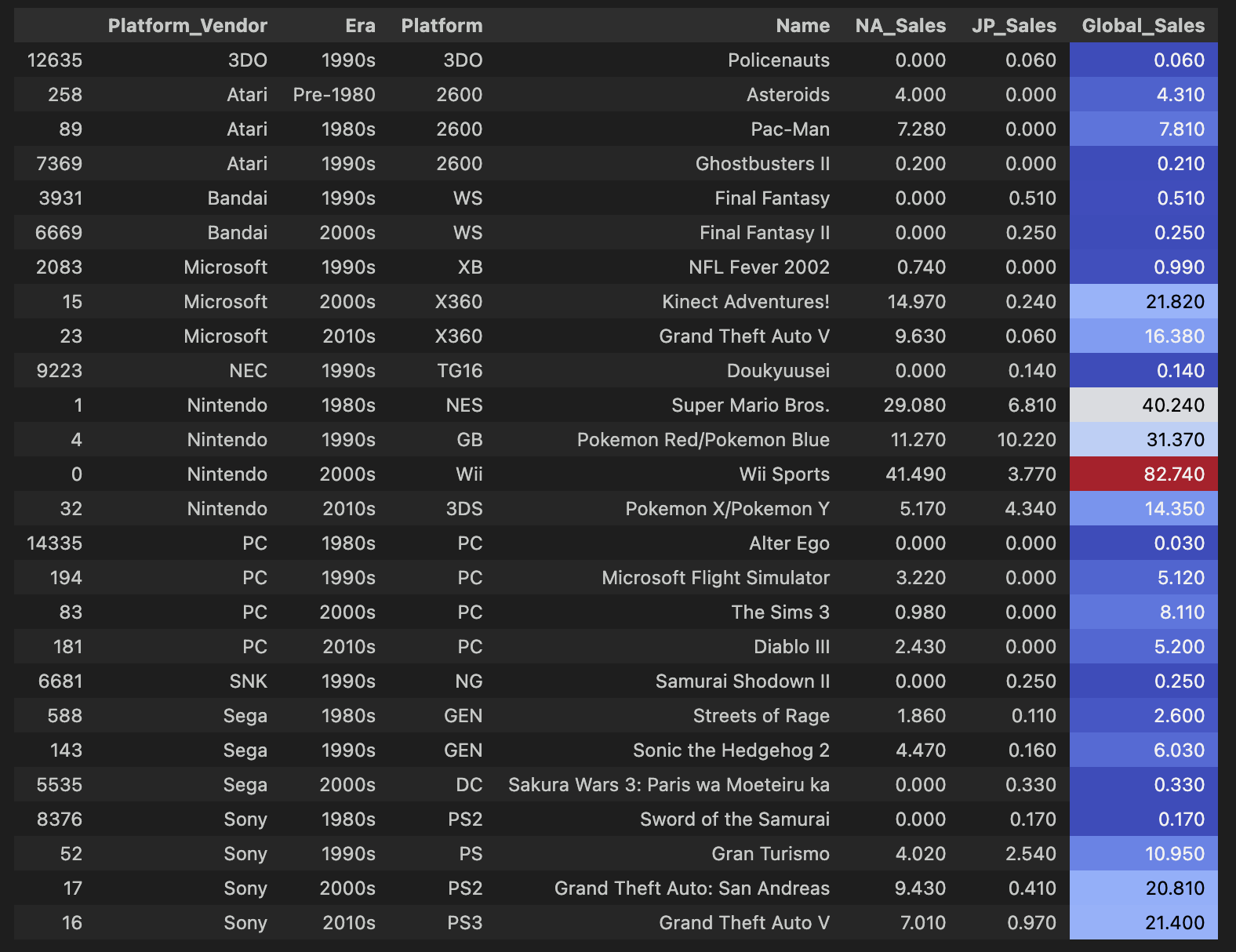The image size is (1236, 952).
Task: Select JP_Sales value 6.810
Action: [1031, 405]
